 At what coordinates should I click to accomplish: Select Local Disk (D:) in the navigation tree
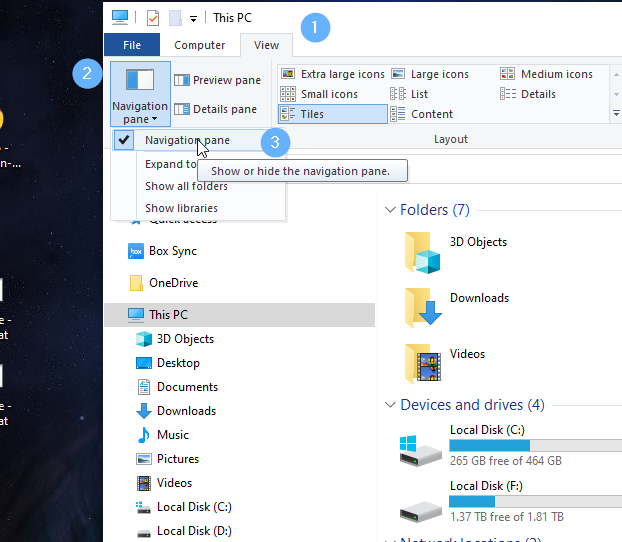183,531
